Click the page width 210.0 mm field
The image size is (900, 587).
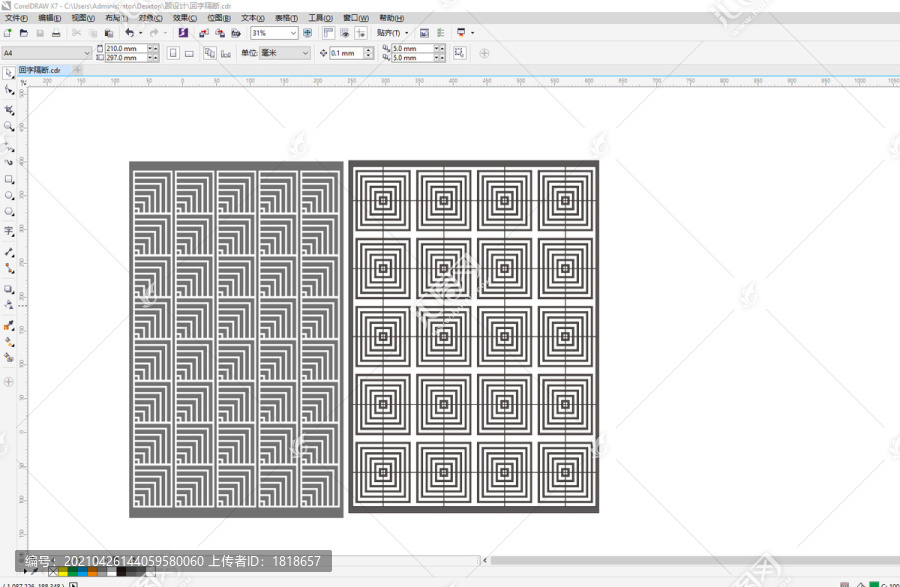(x=126, y=49)
